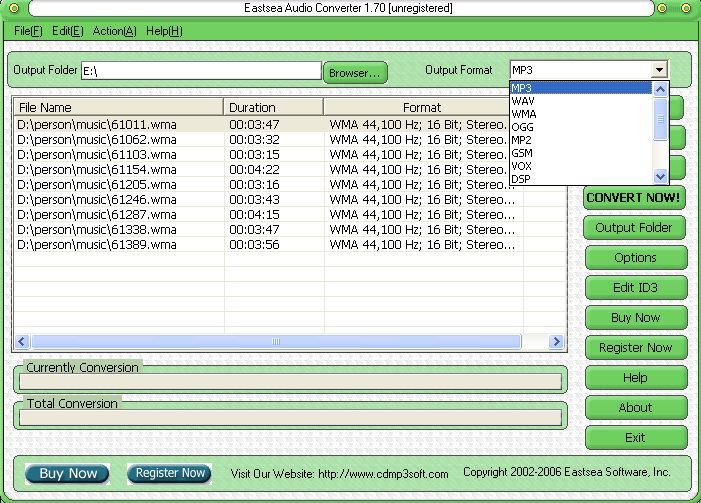This screenshot has height=503, width=701.
Task: Click the Currently Conversion progress bar
Action: pos(291,381)
